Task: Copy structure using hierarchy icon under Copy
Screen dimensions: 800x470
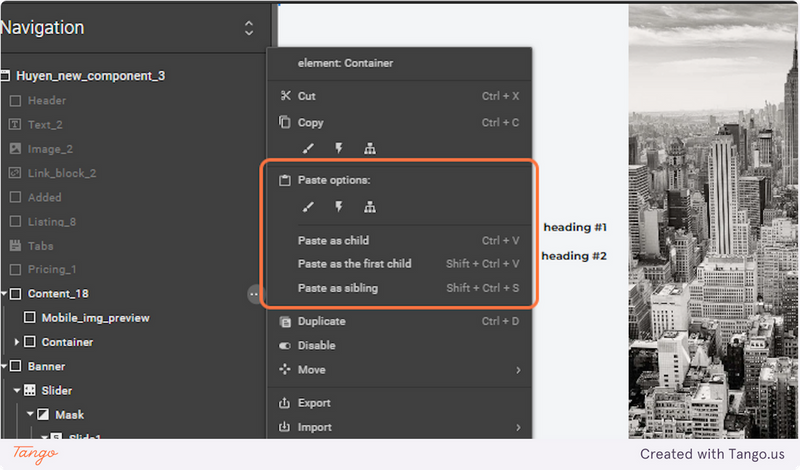Action: [x=370, y=149]
